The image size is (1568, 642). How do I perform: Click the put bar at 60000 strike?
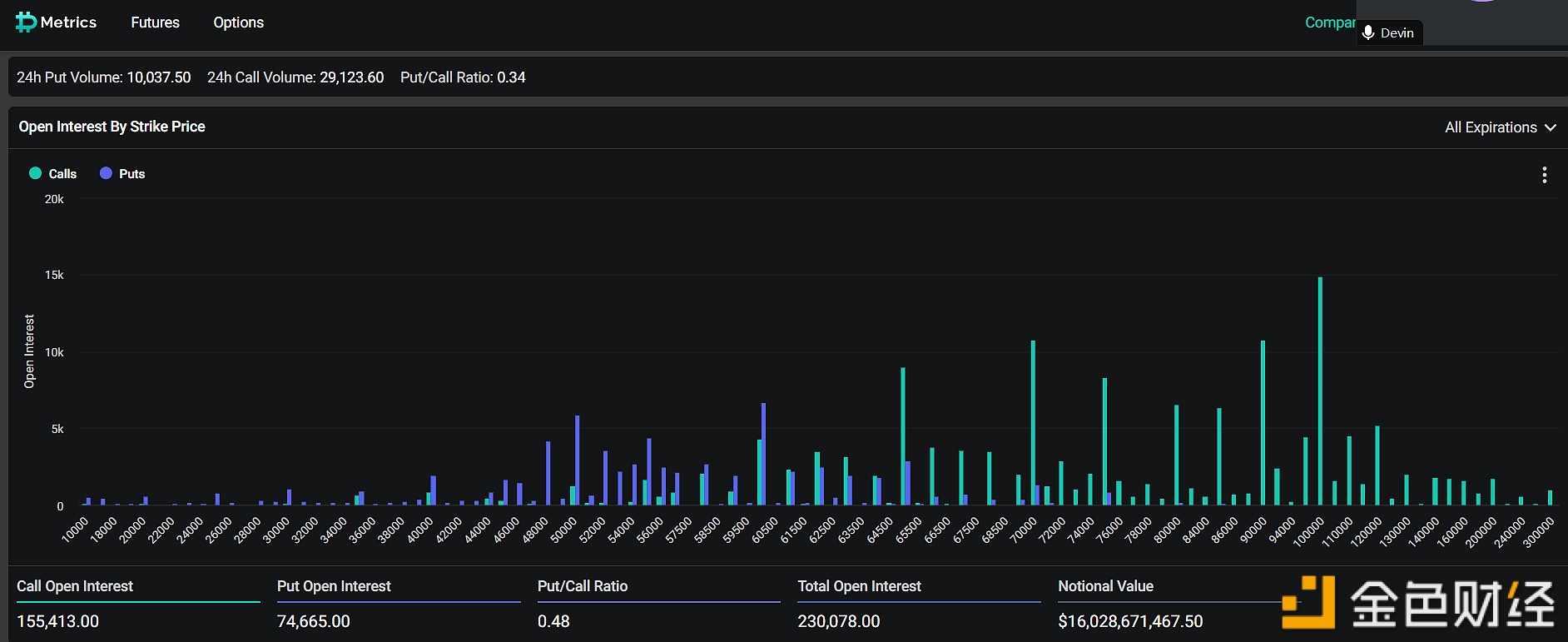coord(763,454)
